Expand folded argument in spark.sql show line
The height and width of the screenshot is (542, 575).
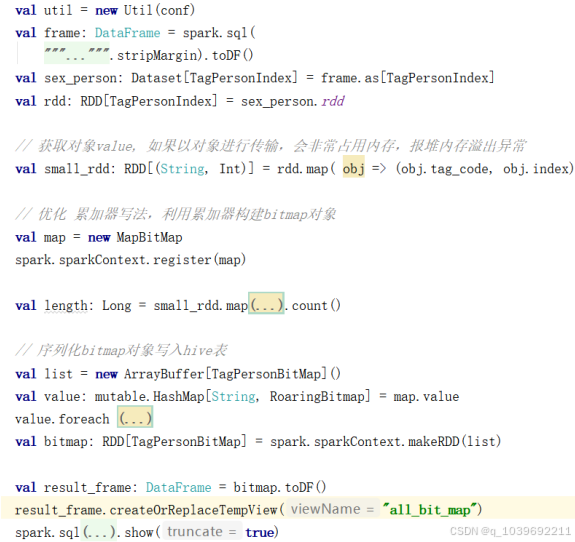pos(98,531)
